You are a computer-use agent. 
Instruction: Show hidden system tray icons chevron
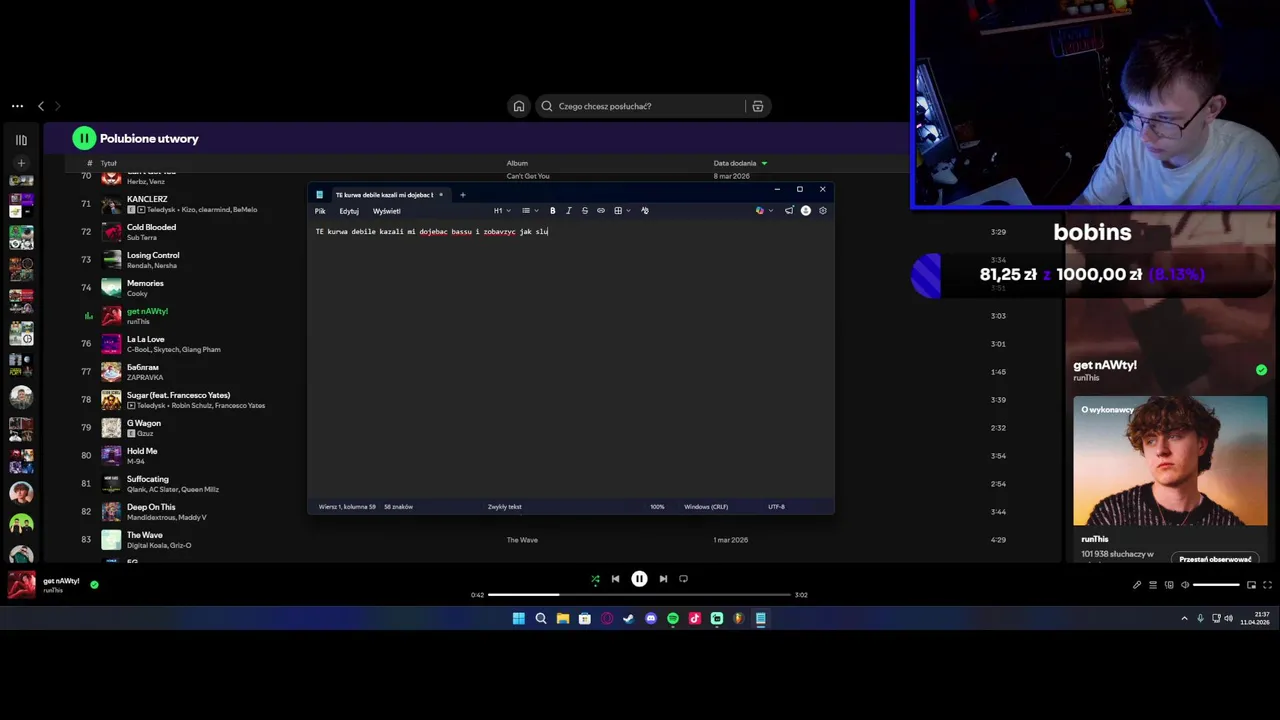(x=1185, y=618)
